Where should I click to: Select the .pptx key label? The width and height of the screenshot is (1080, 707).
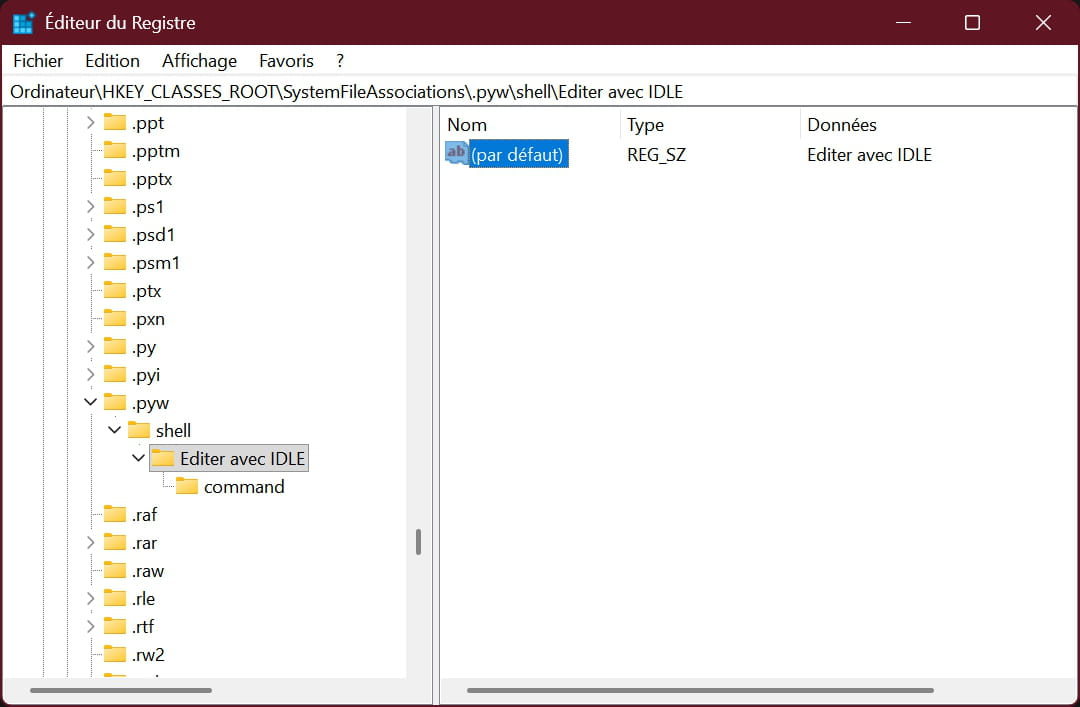pos(152,178)
